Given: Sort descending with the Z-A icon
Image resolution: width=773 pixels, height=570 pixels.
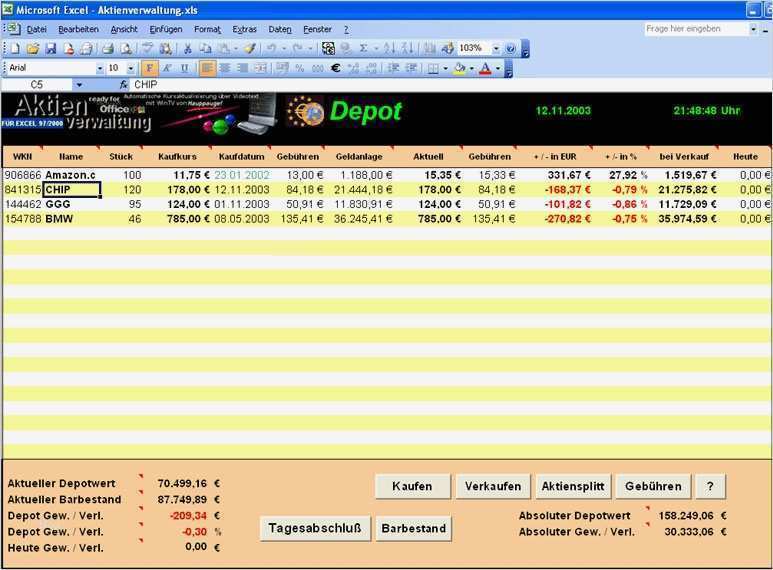Looking at the screenshot, I should (x=407, y=48).
